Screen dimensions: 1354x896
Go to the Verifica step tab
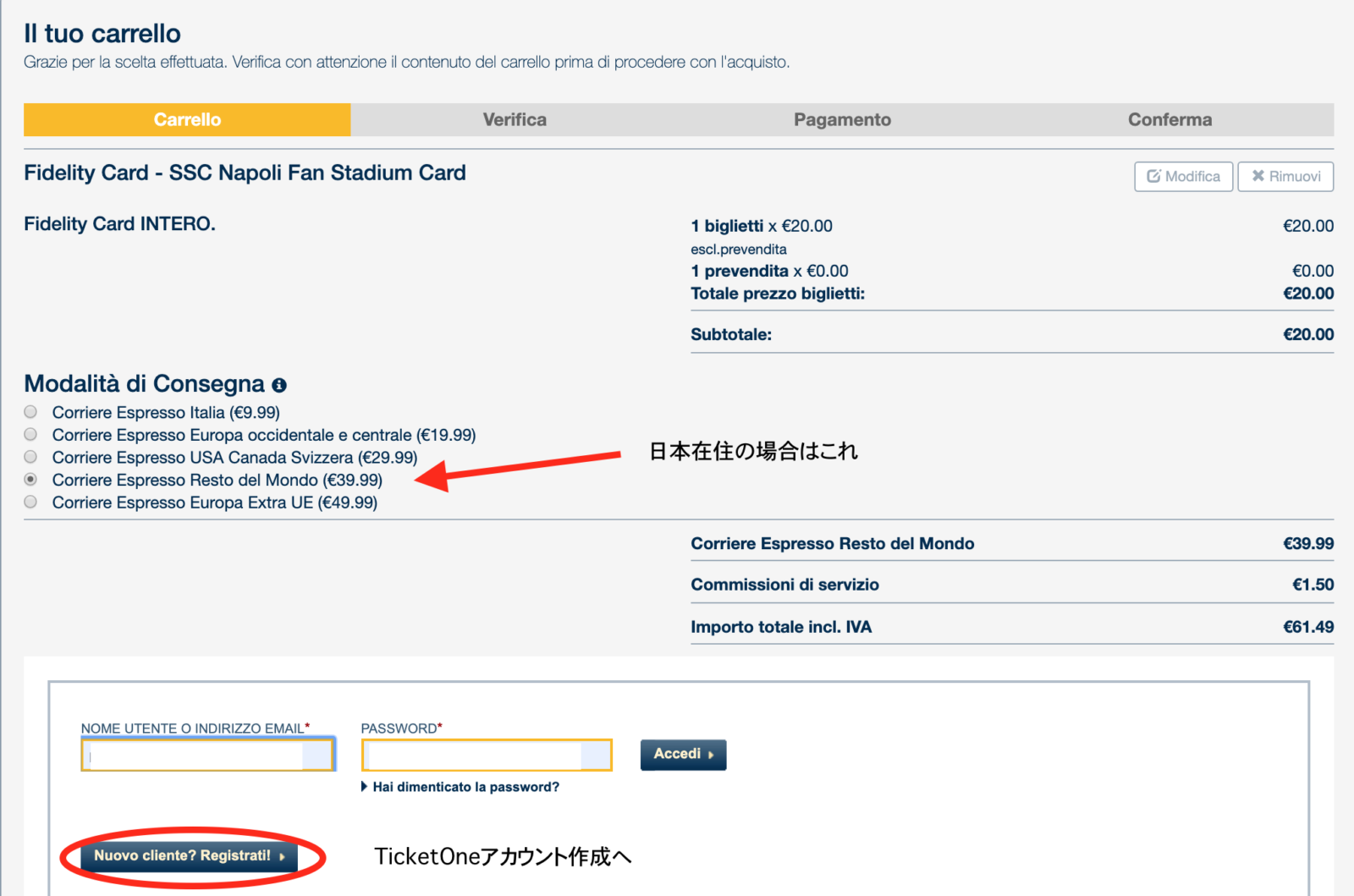tap(515, 120)
